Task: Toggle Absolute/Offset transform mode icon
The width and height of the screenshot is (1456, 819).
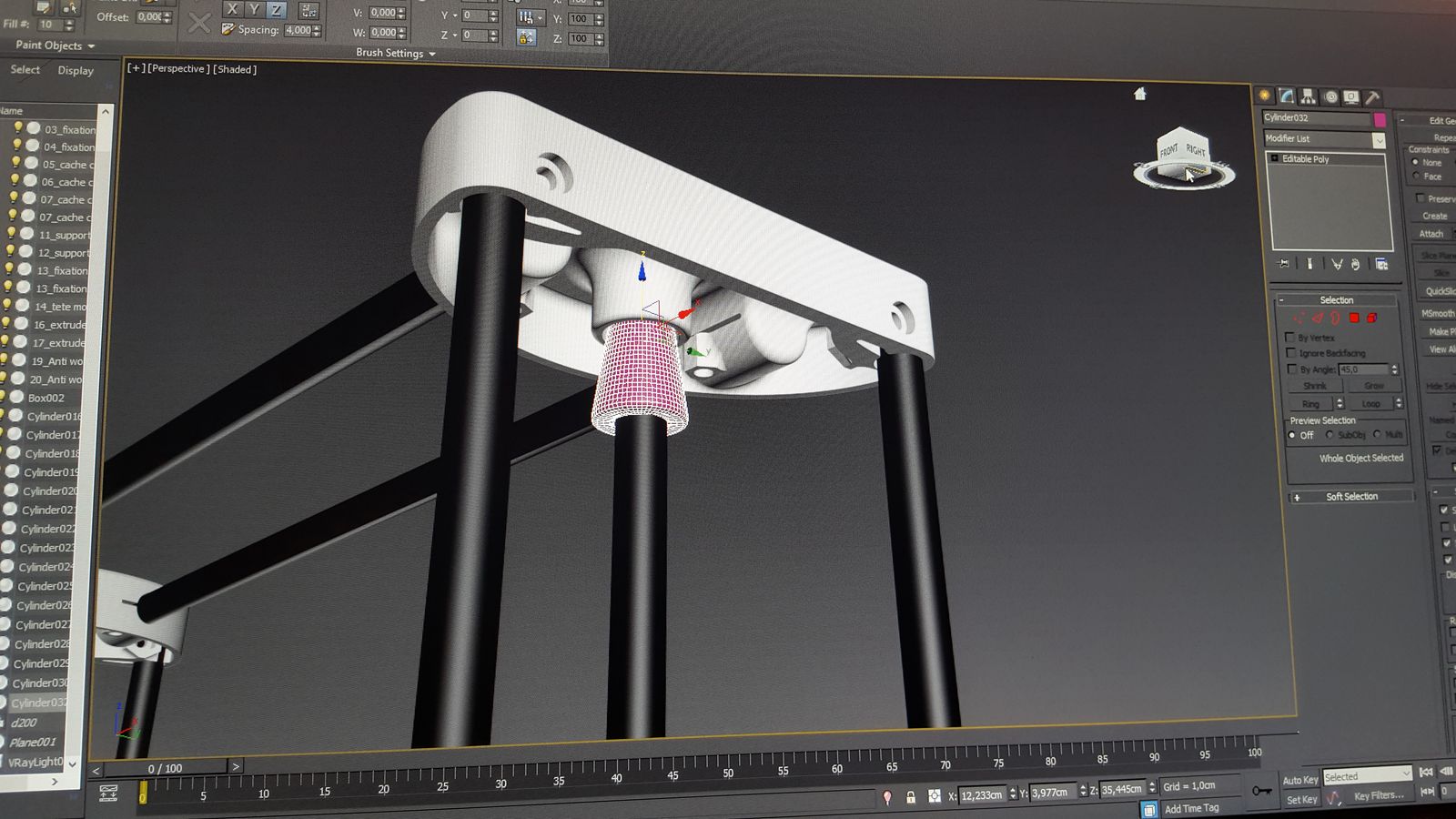Action: point(935,796)
